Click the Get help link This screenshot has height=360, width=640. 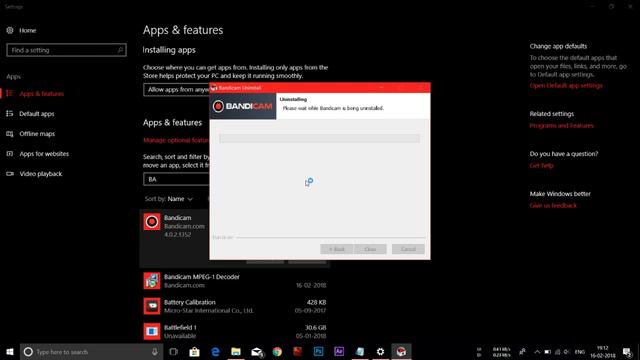point(541,166)
